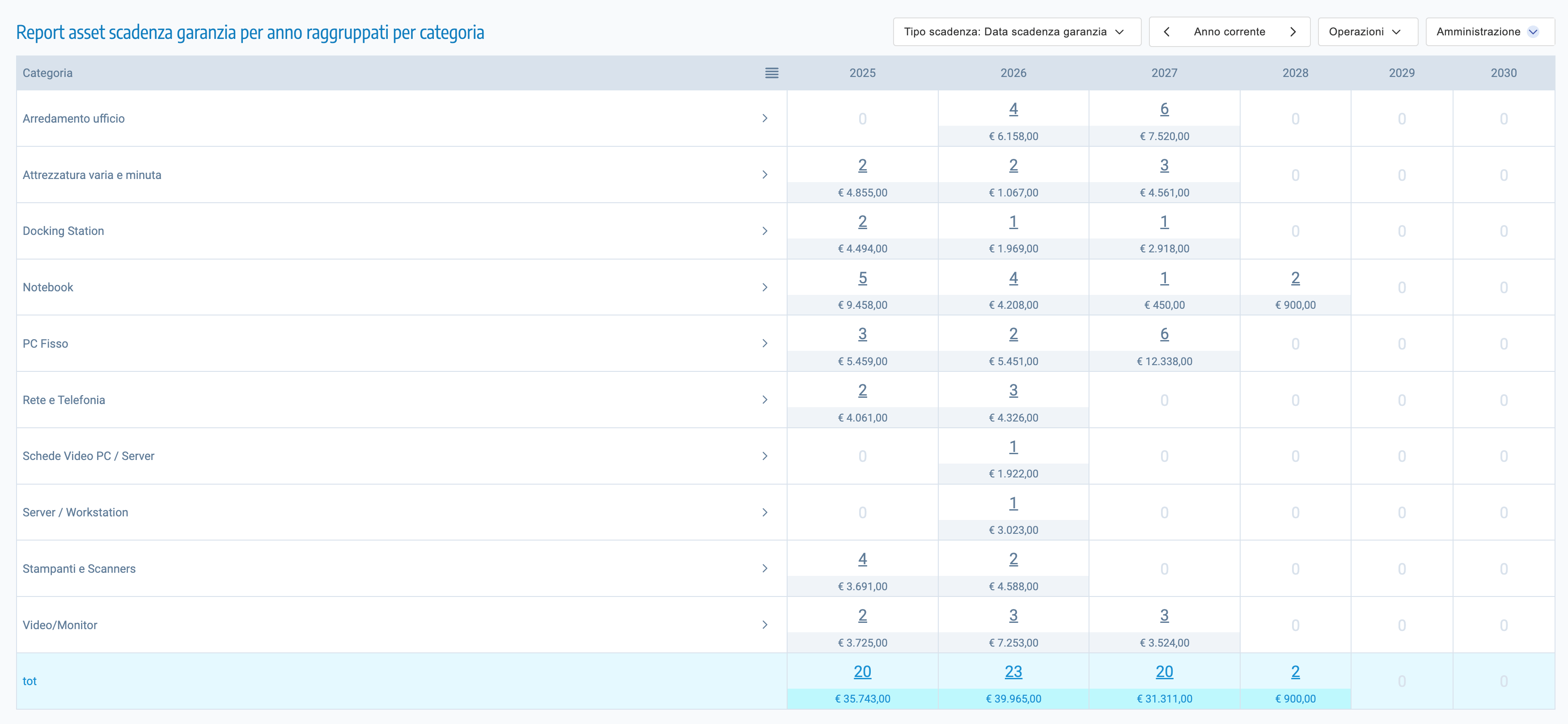
Task: Expand the Docking Station chevron
Action: (x=764, y=231)
